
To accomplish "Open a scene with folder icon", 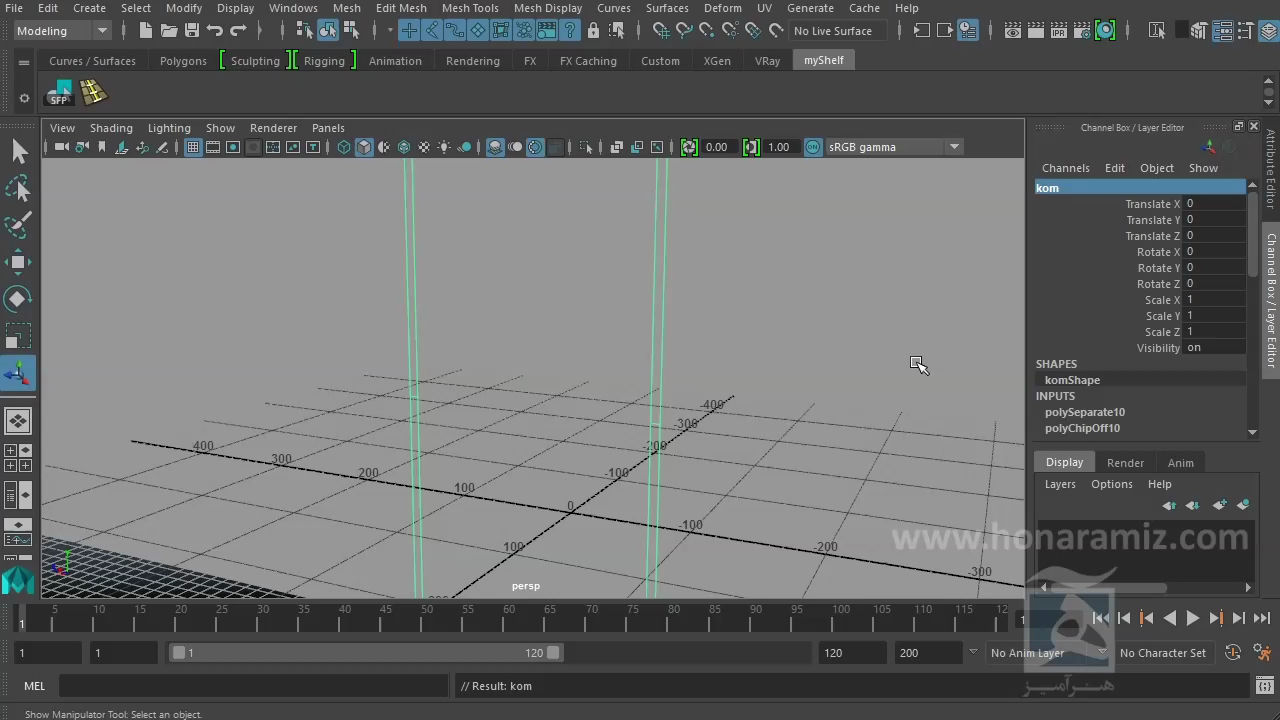I will click(169, 31).
